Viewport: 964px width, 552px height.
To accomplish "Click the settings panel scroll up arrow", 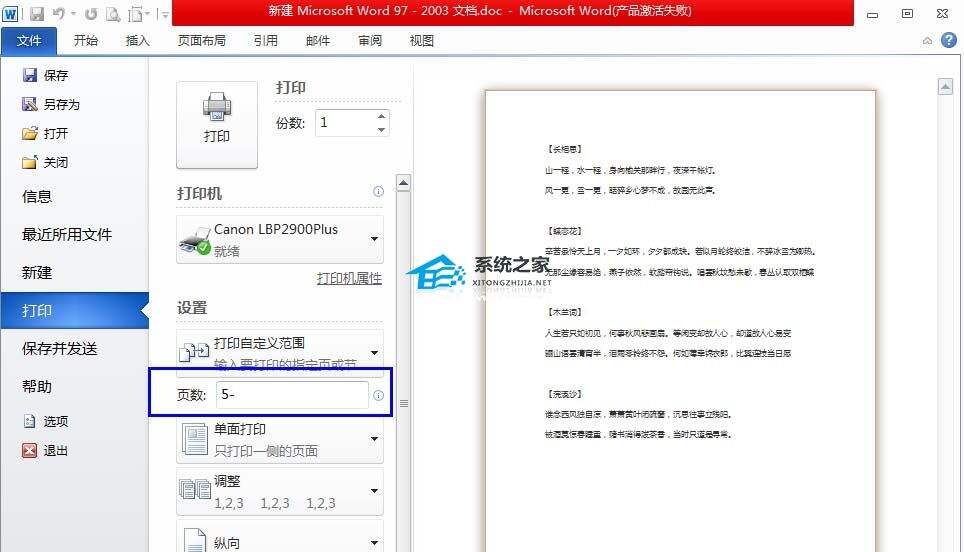I will (x=403, y=183).
